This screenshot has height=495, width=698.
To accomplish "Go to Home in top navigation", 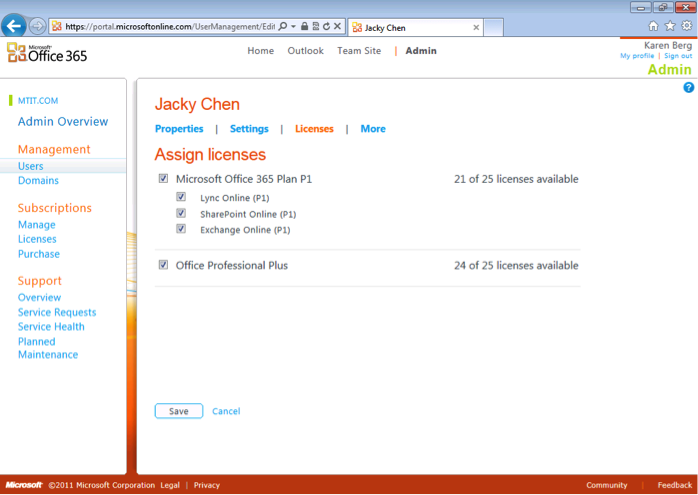I will [x=260, y=51].
